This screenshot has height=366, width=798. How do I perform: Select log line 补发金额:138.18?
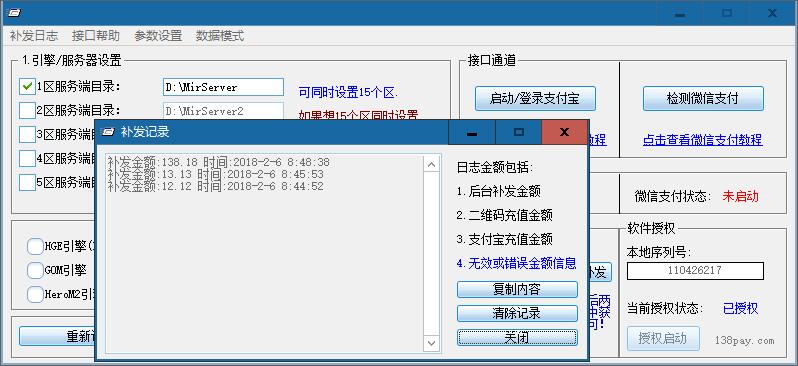pyautogui.click(x=219, y=162)
